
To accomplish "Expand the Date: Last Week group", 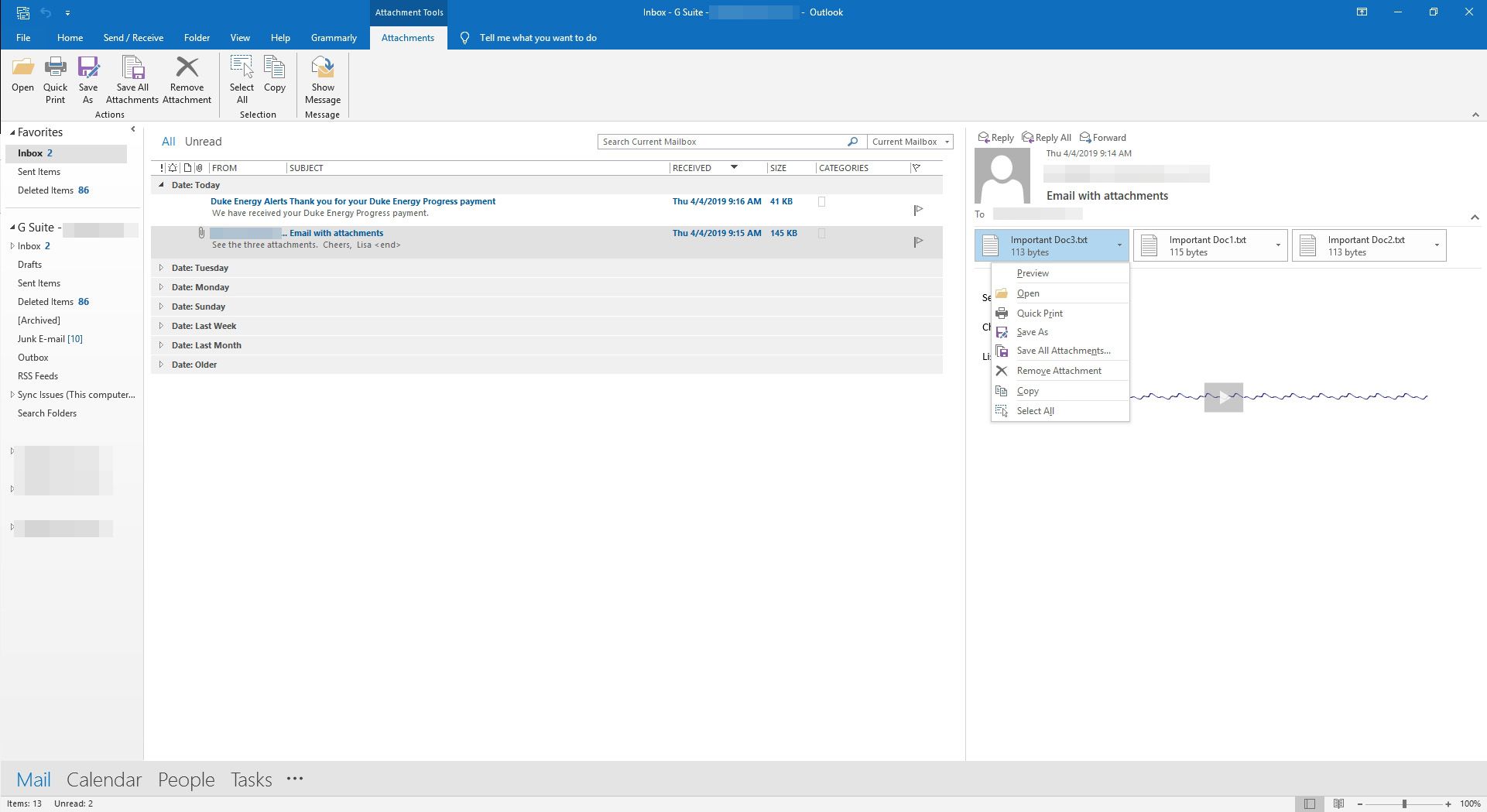I will click(161, 326).
